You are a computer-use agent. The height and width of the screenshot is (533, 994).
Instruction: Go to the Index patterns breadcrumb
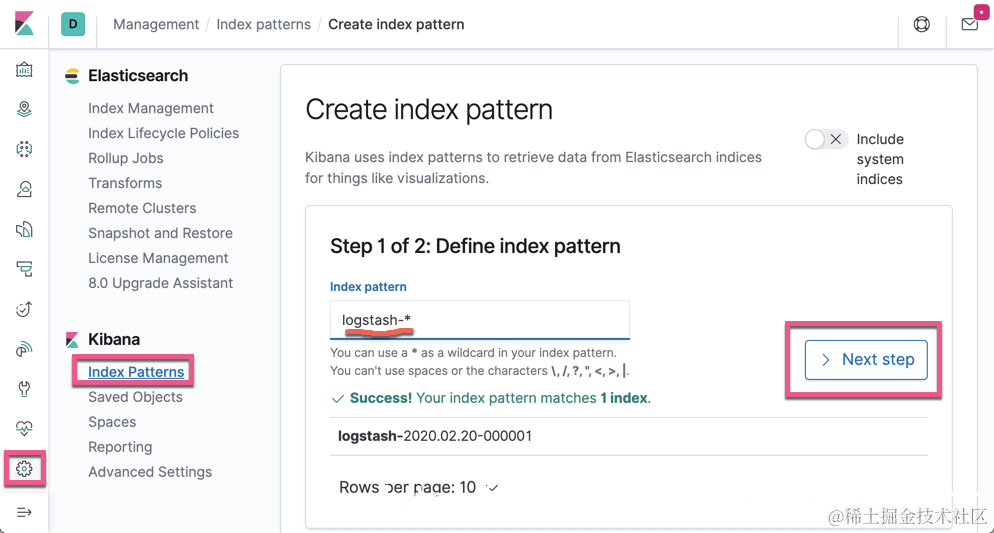pyautogui.click(x=263, y=24)
